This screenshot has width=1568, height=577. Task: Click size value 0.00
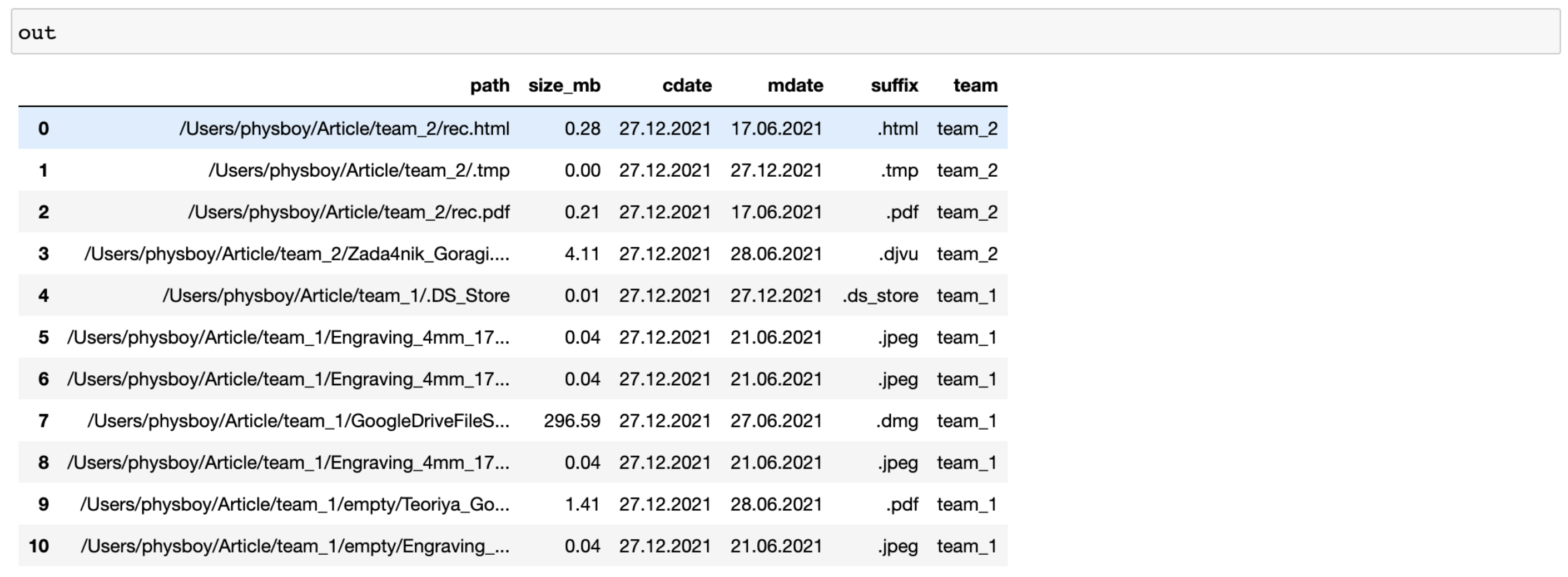pyautogui.click(x=583, y=171)
